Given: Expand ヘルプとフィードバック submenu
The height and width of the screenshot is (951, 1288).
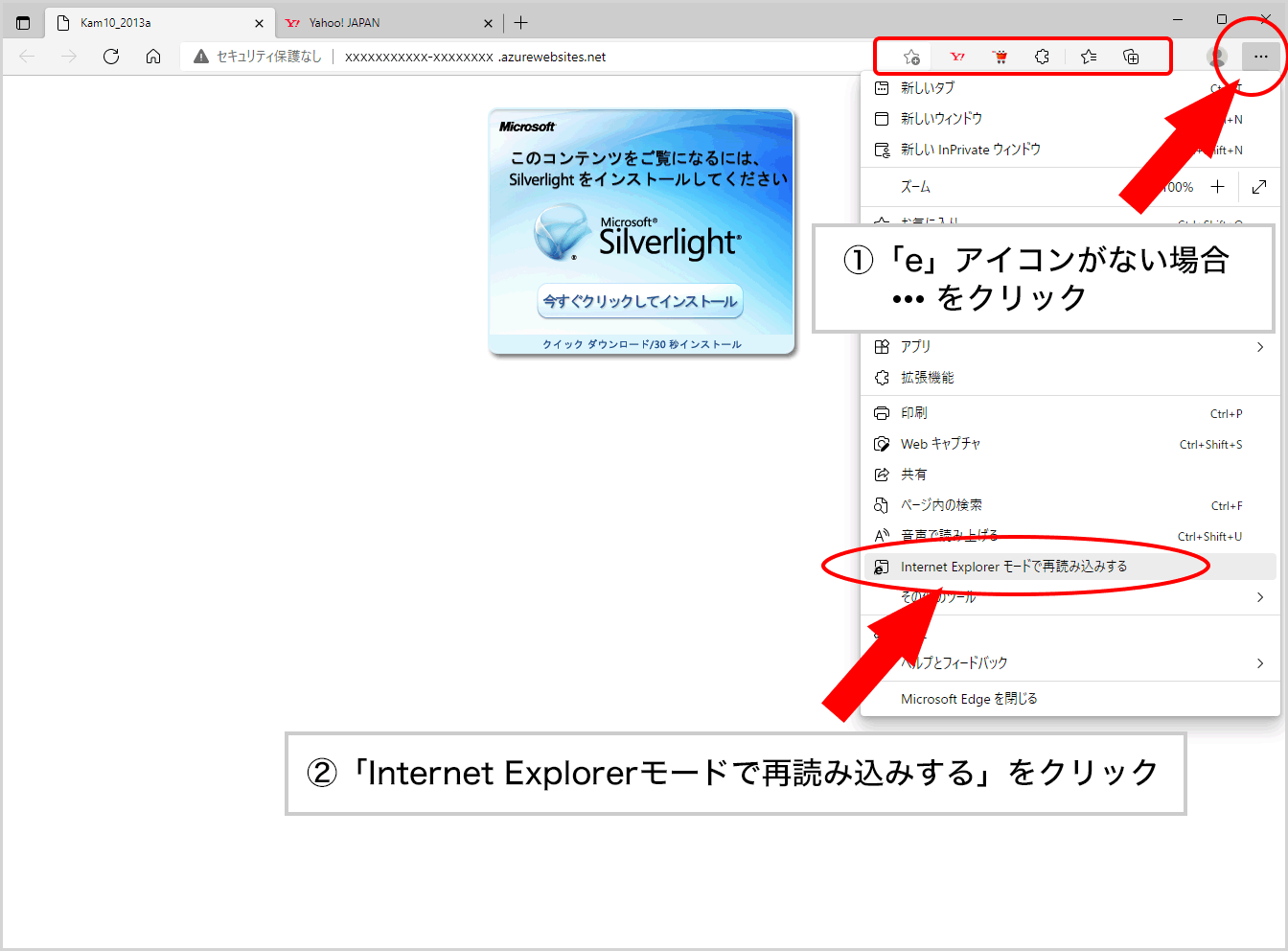Looking at the screenshot, I should coord(1070,662).
